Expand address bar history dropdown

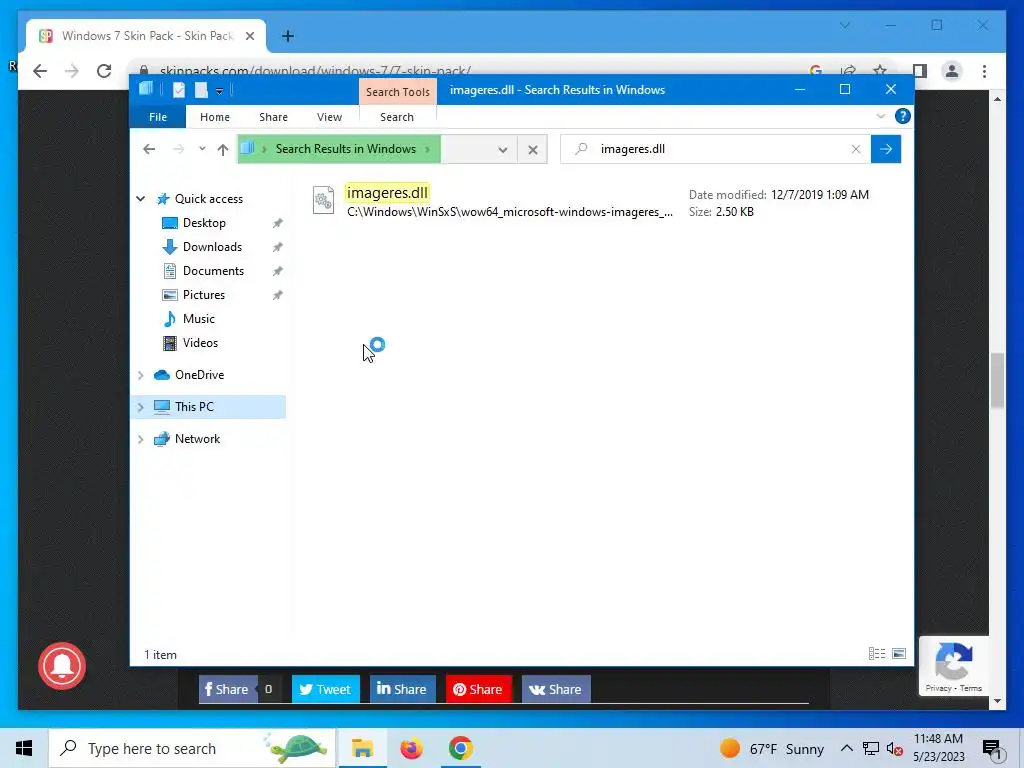point(502,150)
